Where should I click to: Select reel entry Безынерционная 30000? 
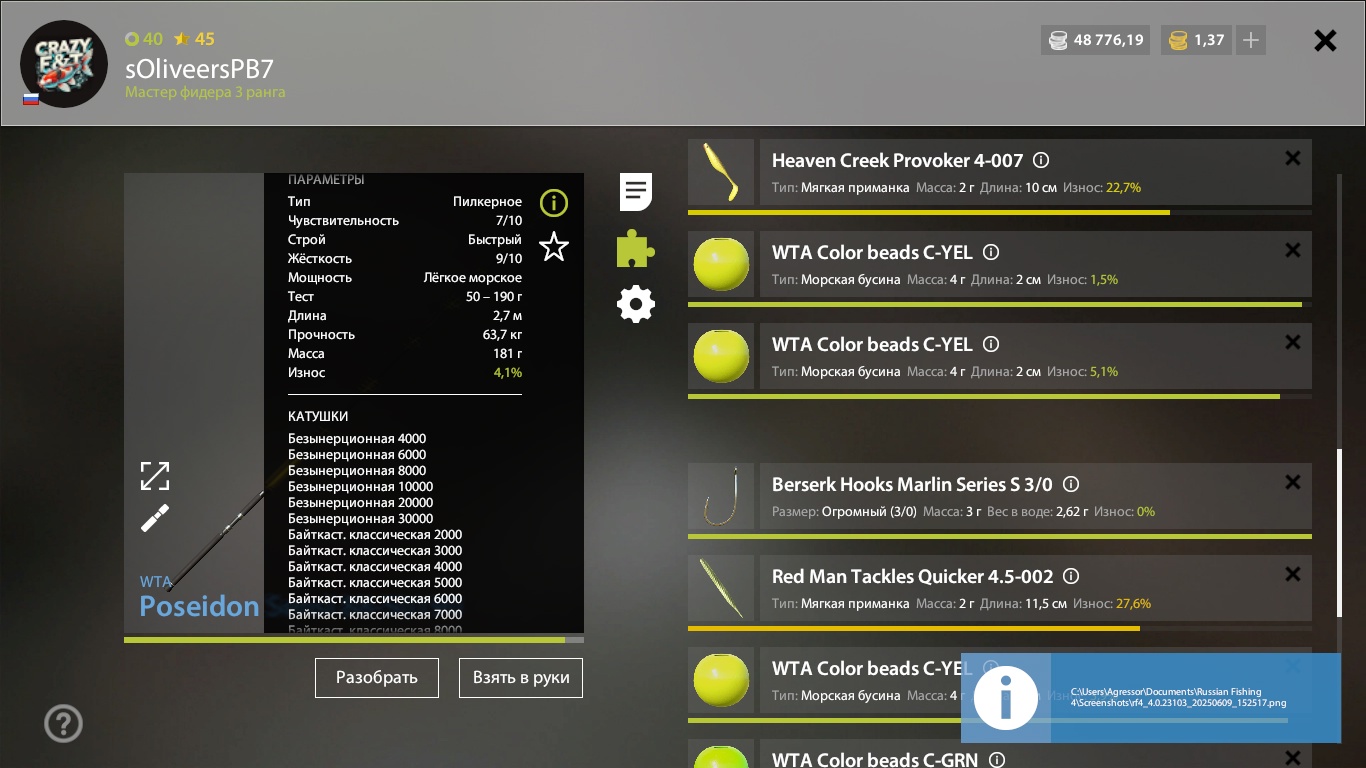(361, 518)
